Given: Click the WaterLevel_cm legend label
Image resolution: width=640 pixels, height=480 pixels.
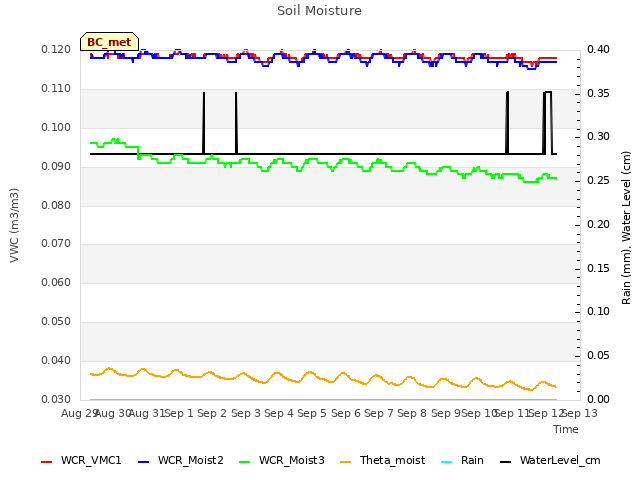Looking at the screenshot, I should [560, 460].
